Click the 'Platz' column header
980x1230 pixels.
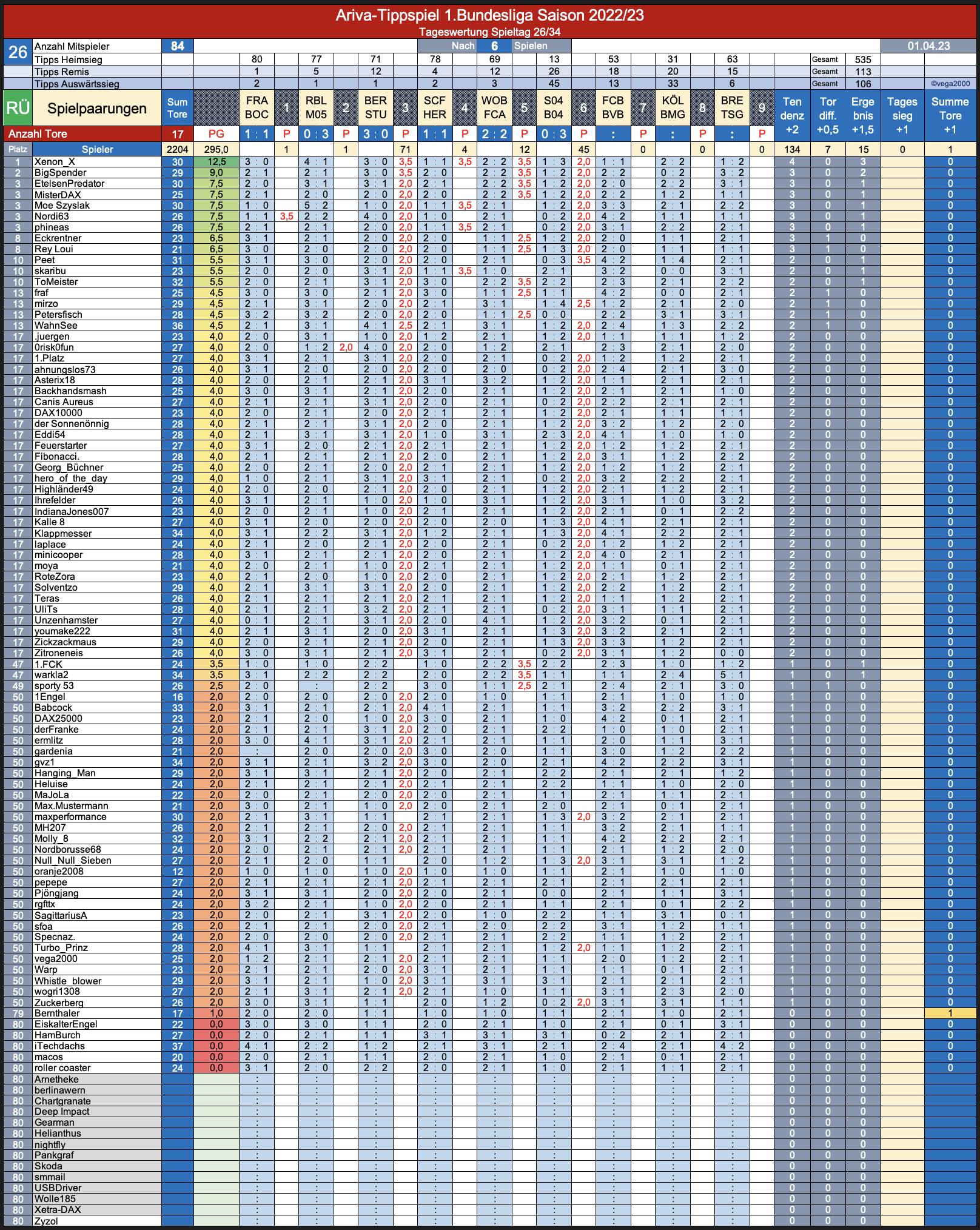point(18,149)
